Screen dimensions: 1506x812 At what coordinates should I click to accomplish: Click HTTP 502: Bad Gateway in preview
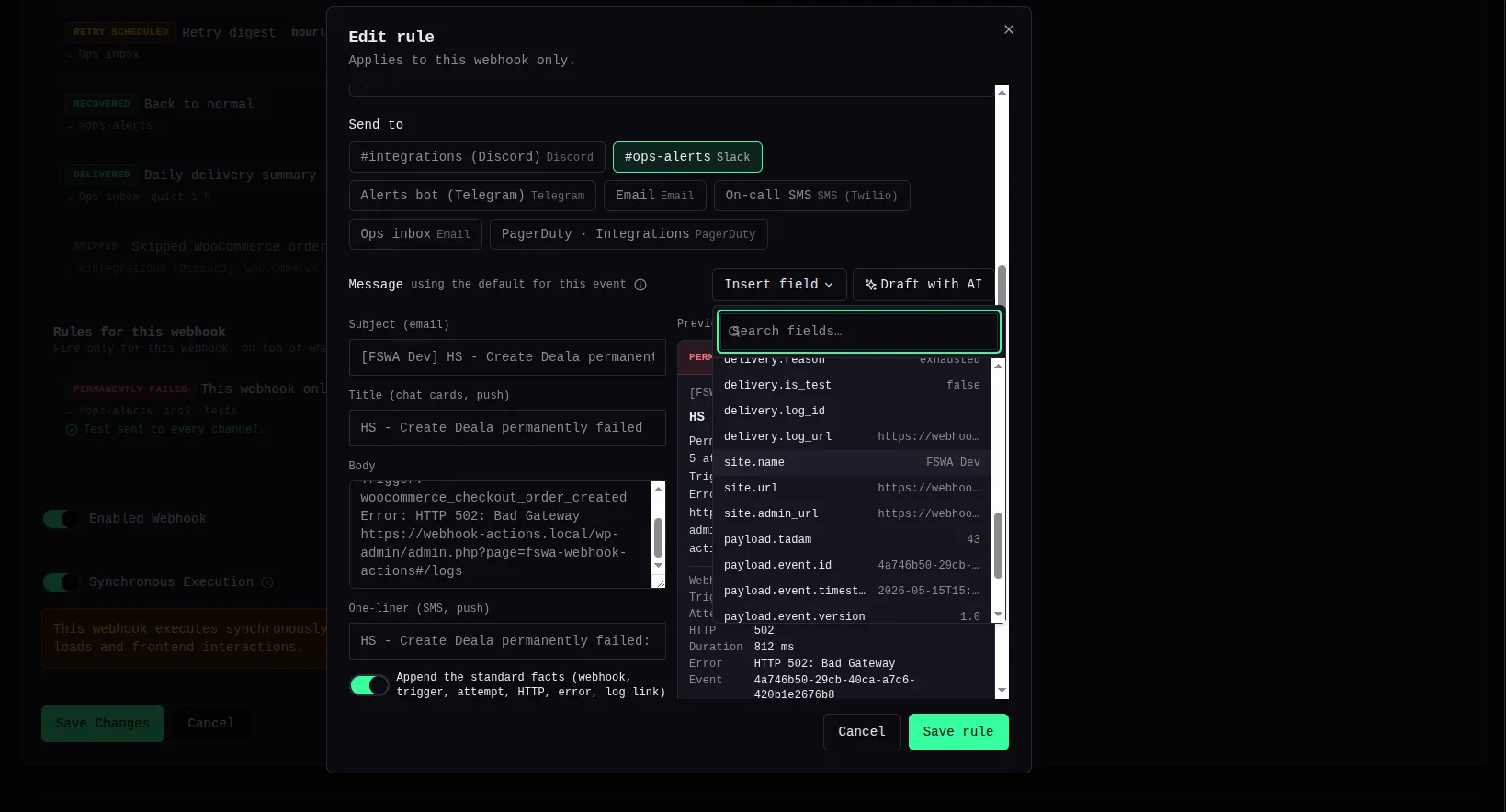tap(824, 663)
